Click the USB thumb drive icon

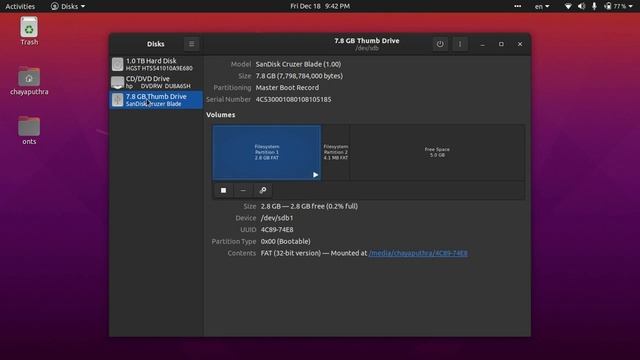[118, 100]
